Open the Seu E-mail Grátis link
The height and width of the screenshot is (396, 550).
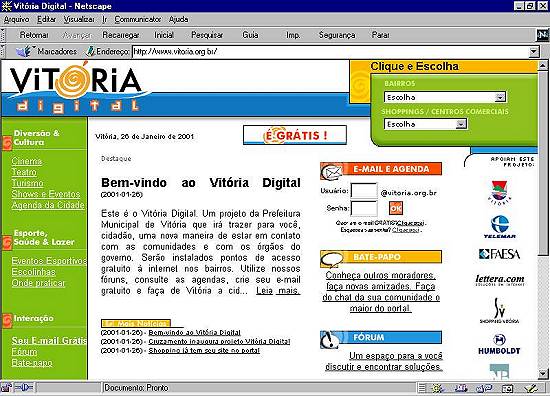click(x=49, y=341)
